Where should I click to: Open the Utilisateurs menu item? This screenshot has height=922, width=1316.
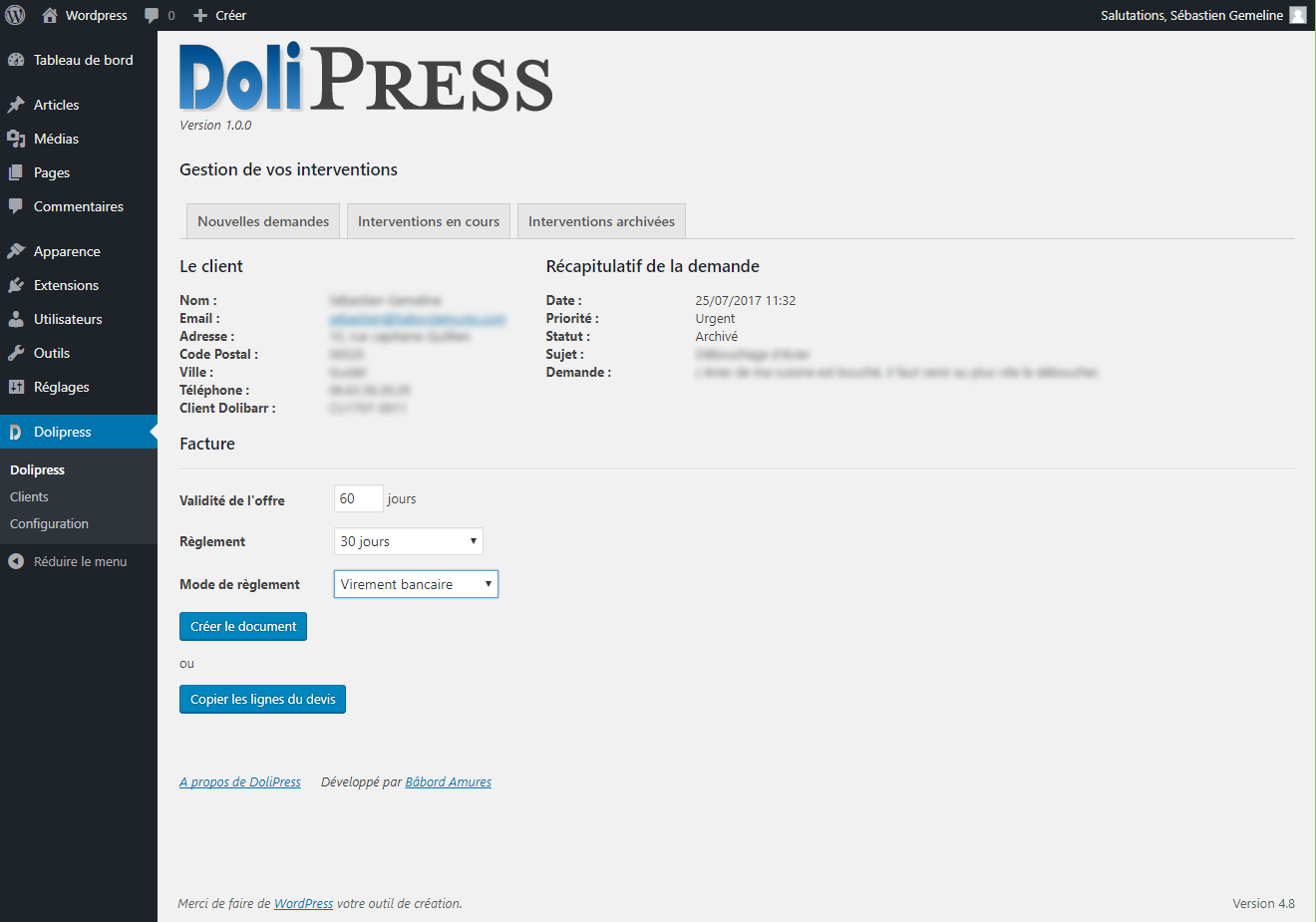(79, 319)
